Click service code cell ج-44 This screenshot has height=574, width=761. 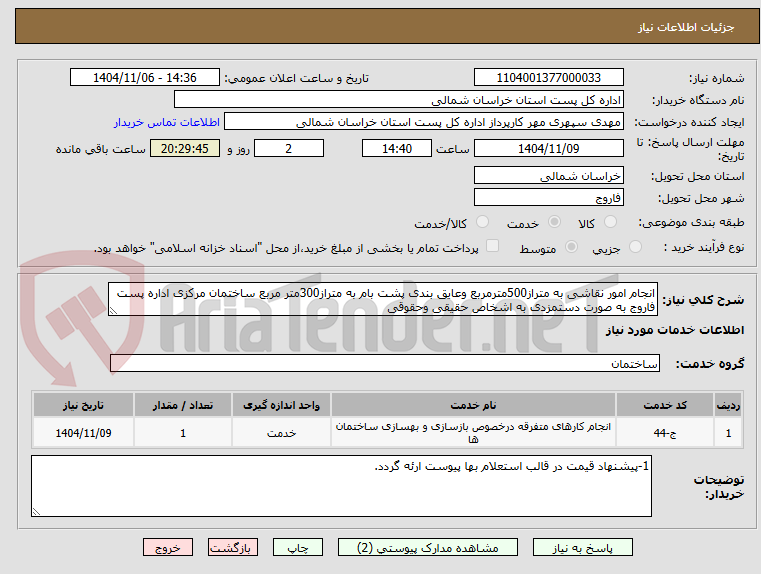point(665,433)
